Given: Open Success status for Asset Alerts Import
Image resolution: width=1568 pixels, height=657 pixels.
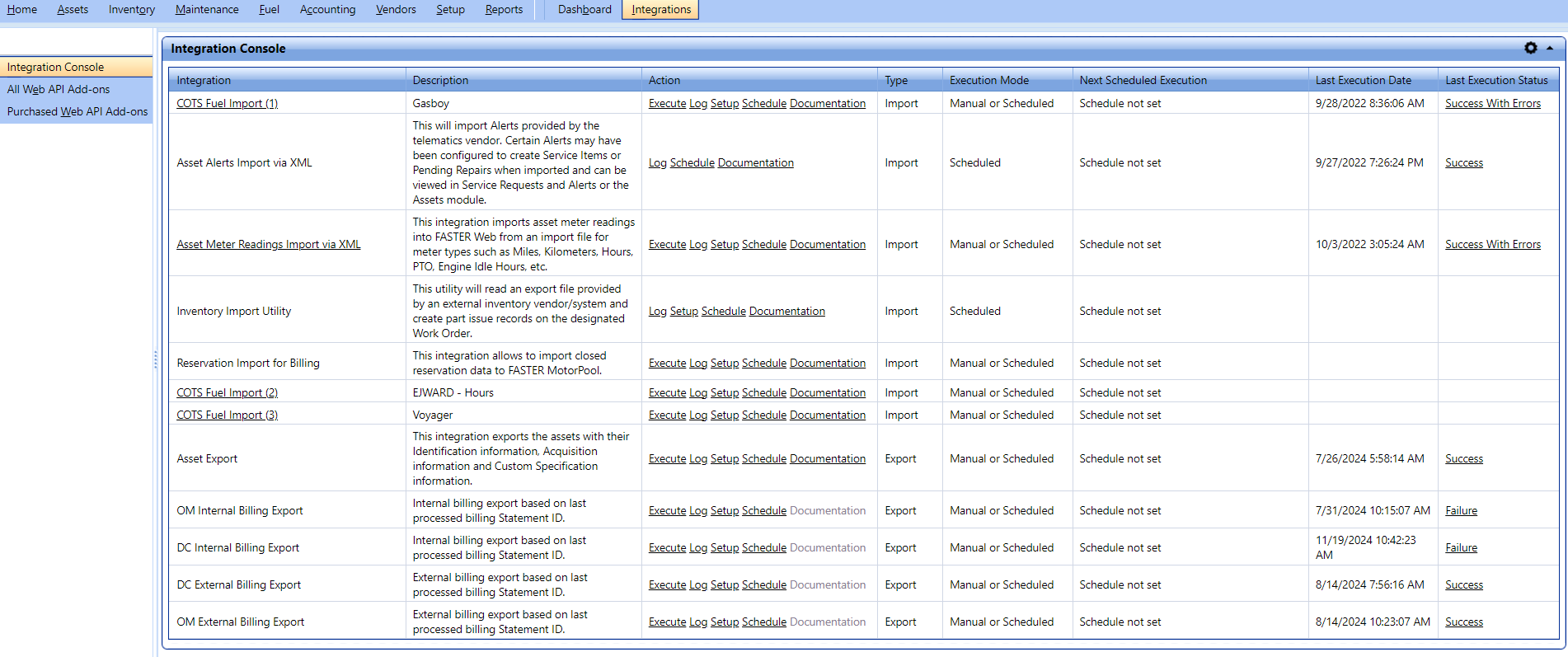Looking at the screenshot, I should 1464,162.
